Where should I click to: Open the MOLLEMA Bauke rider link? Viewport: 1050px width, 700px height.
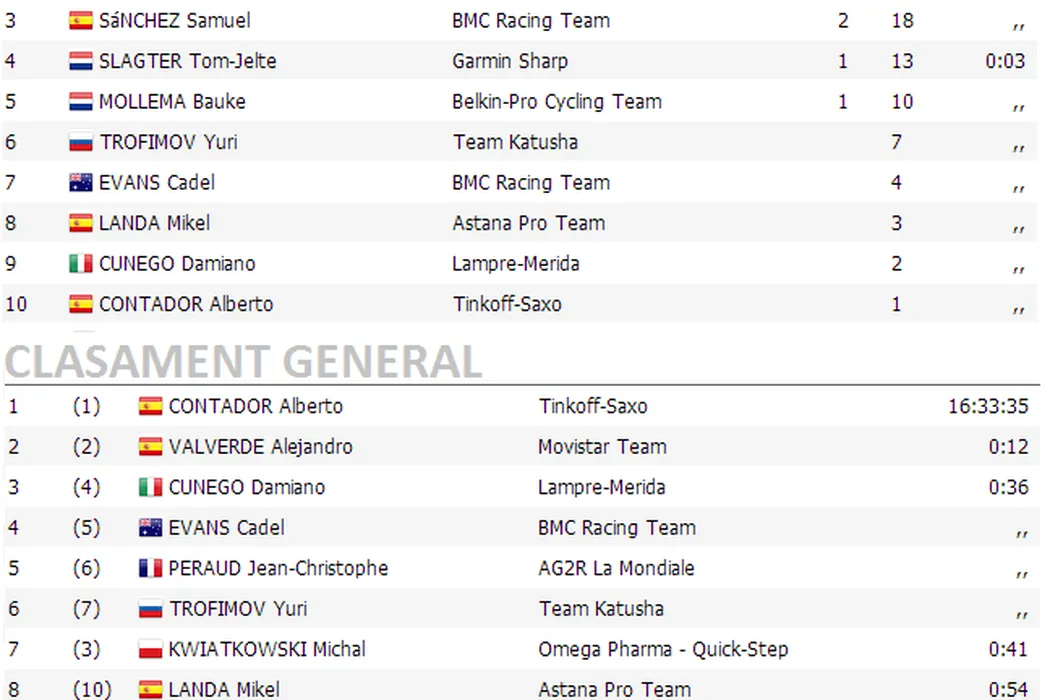click(172, 102)
